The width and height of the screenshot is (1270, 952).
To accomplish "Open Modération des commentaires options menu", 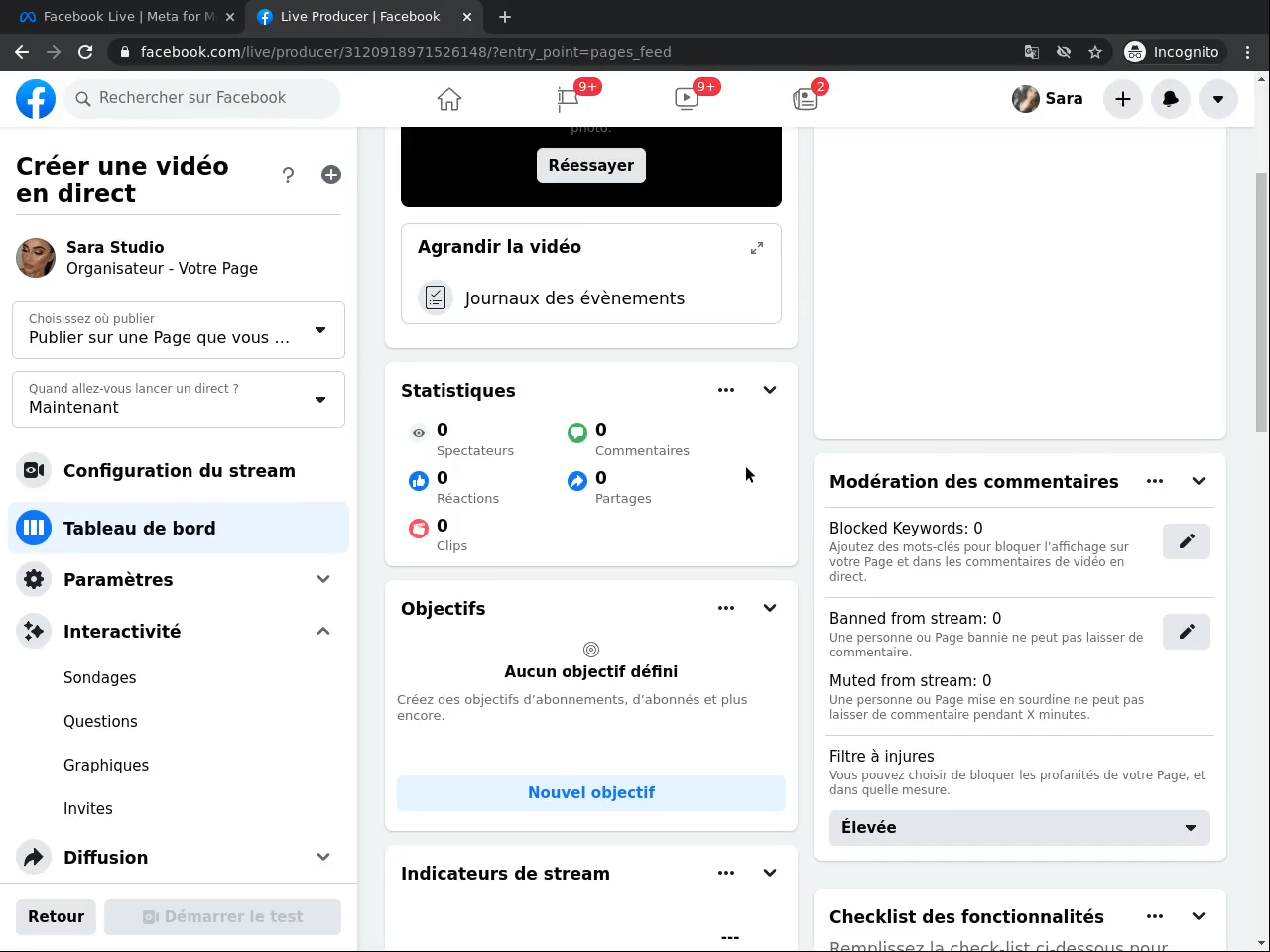I will [x=1155, y=481].
